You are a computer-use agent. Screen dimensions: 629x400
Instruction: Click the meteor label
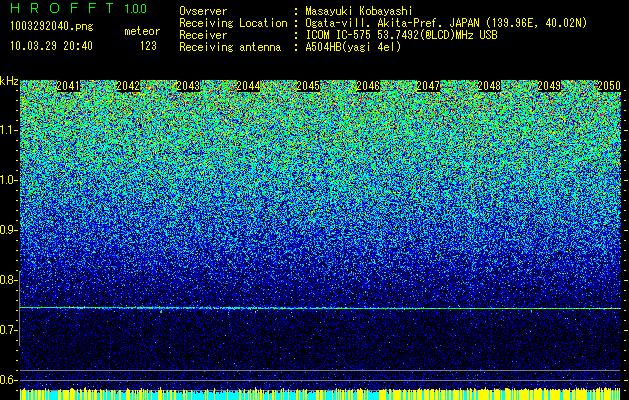point(142,31)
